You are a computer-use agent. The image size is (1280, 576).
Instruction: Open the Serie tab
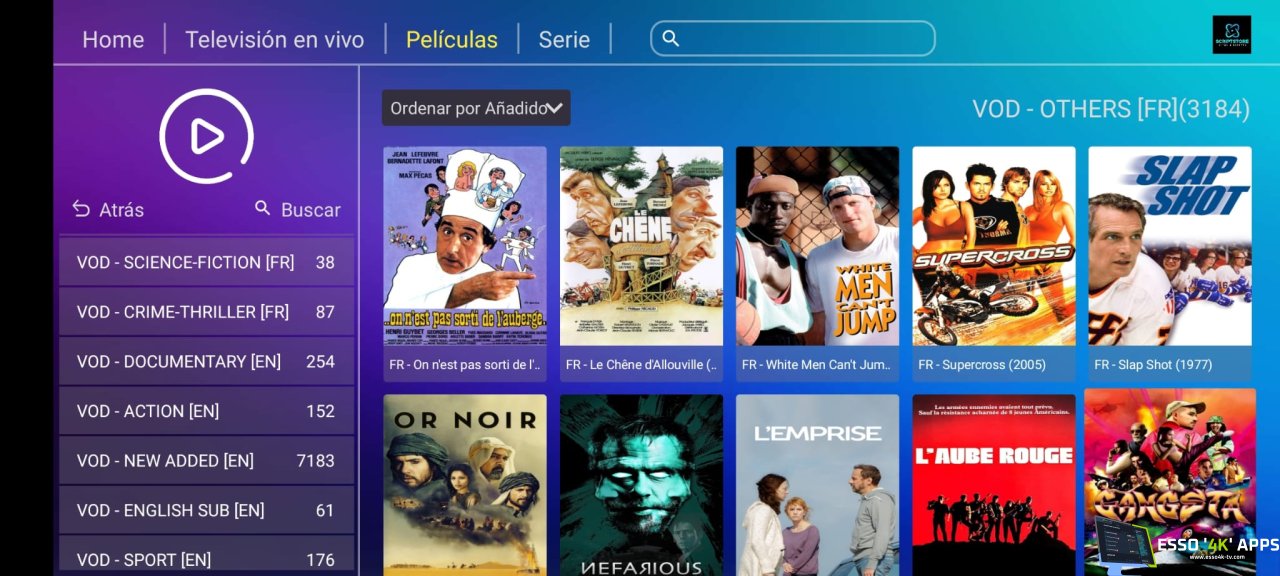coord(564,40)
